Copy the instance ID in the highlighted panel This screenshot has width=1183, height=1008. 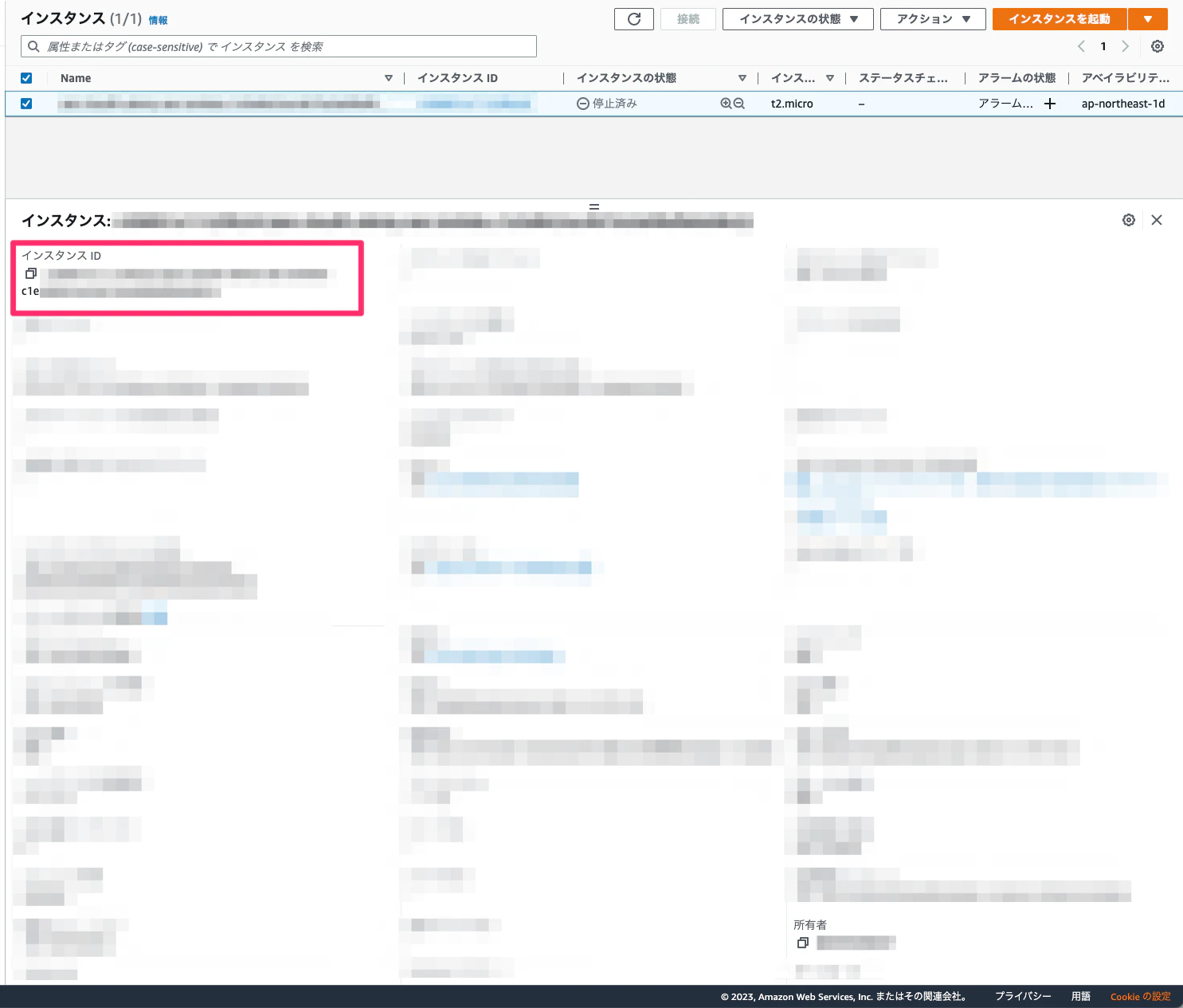coord(31,273)
